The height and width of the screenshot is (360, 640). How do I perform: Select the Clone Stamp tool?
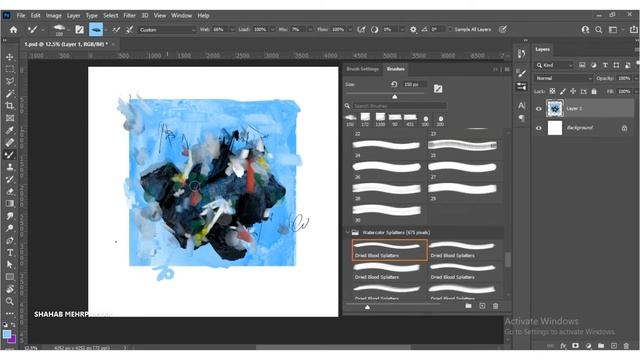[9, 167]
